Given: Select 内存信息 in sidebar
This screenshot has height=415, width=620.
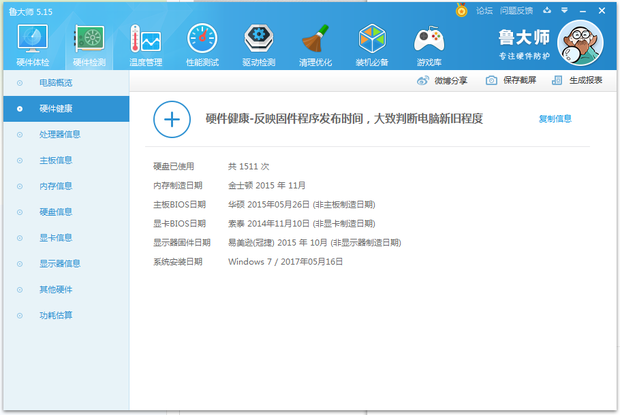Looking at the screenshot, I should coord(66,186).
